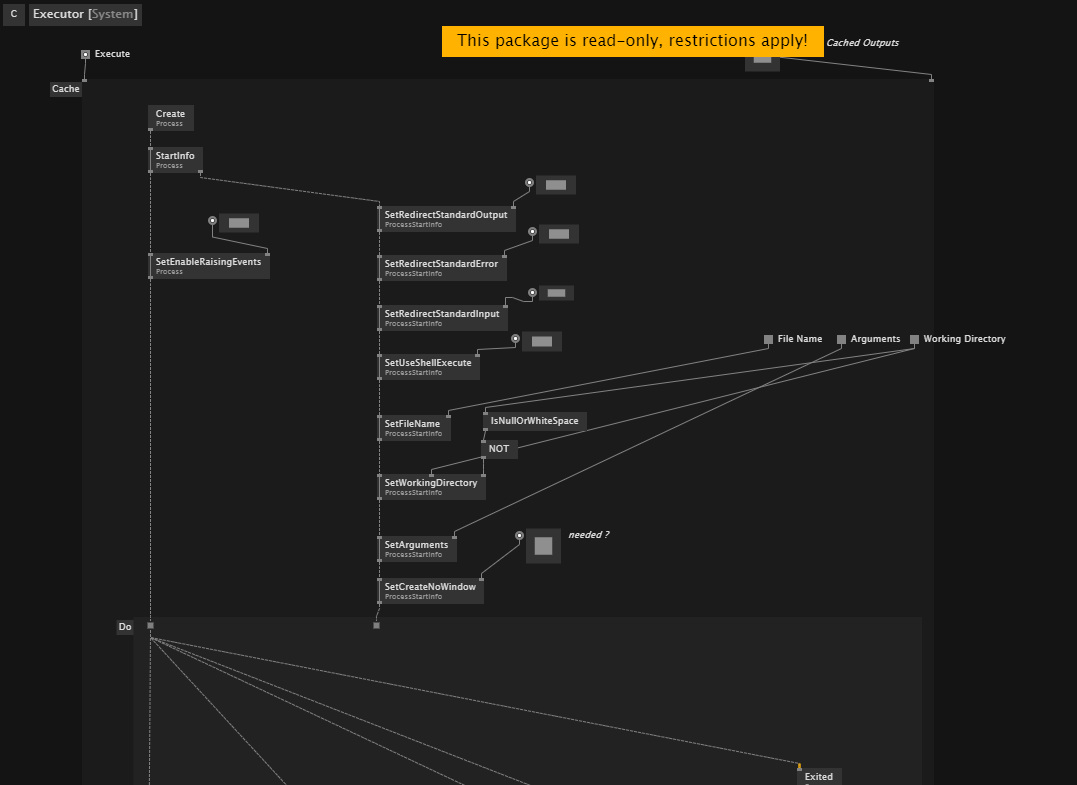The width and height of the screenshot is (1077, 785).
Task: Select the circular IOBox pin above SetRedirectStandardOutput
Action: click(x=530, y=183)
